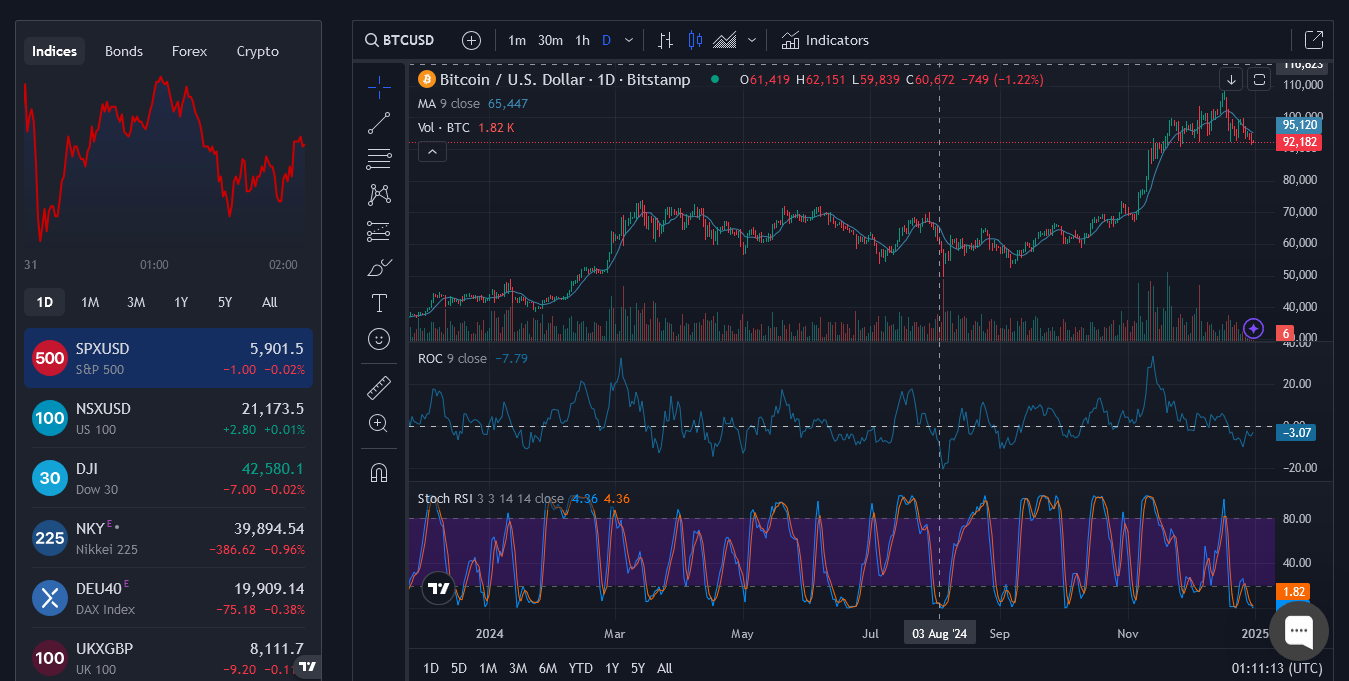
Task: Pick the text annotation tool
Action: (x=379, y=303)
